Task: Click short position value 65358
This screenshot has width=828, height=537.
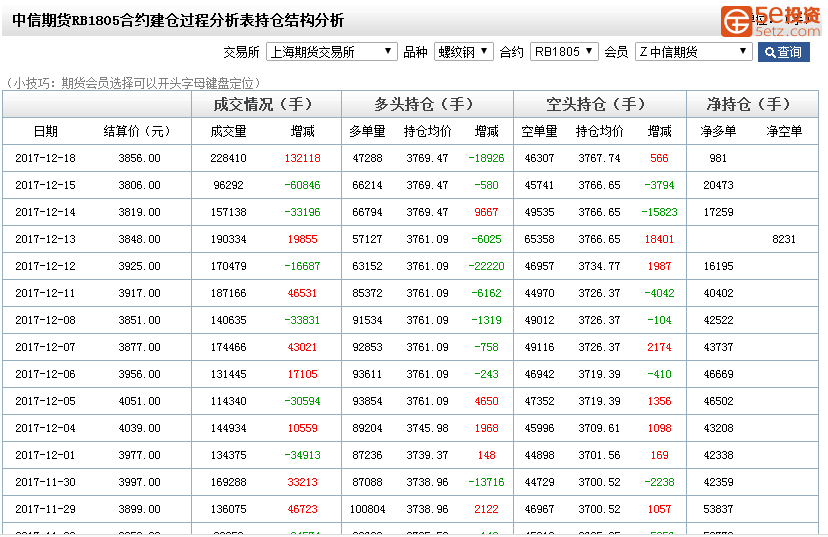Action: [x=539, y=239]
